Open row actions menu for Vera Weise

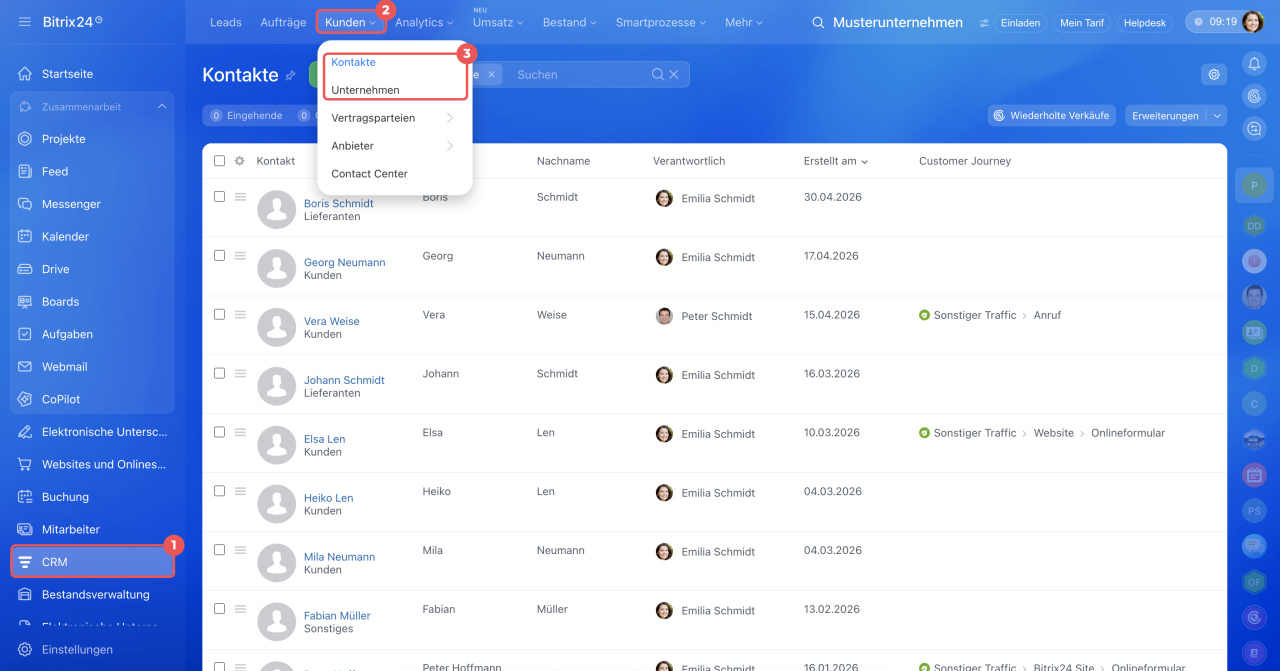pyautogui.click(x=240, y=315)
